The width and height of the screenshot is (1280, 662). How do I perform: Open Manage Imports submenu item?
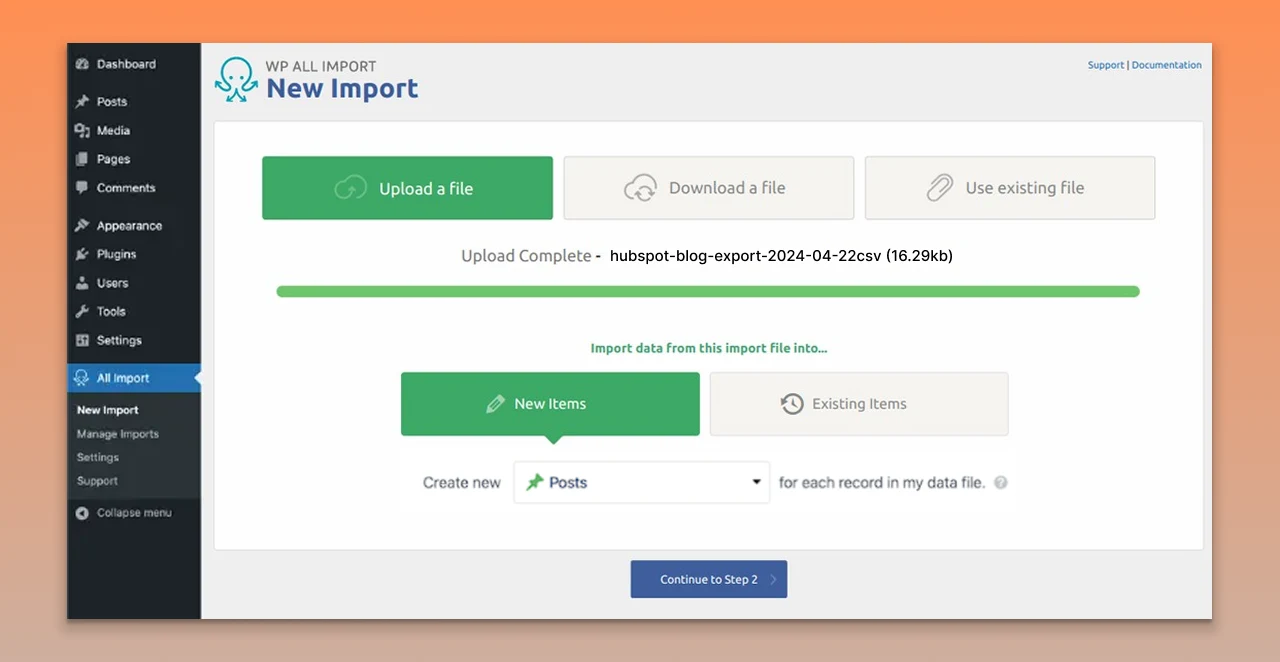pyautogui.click(x=118, y=434)
